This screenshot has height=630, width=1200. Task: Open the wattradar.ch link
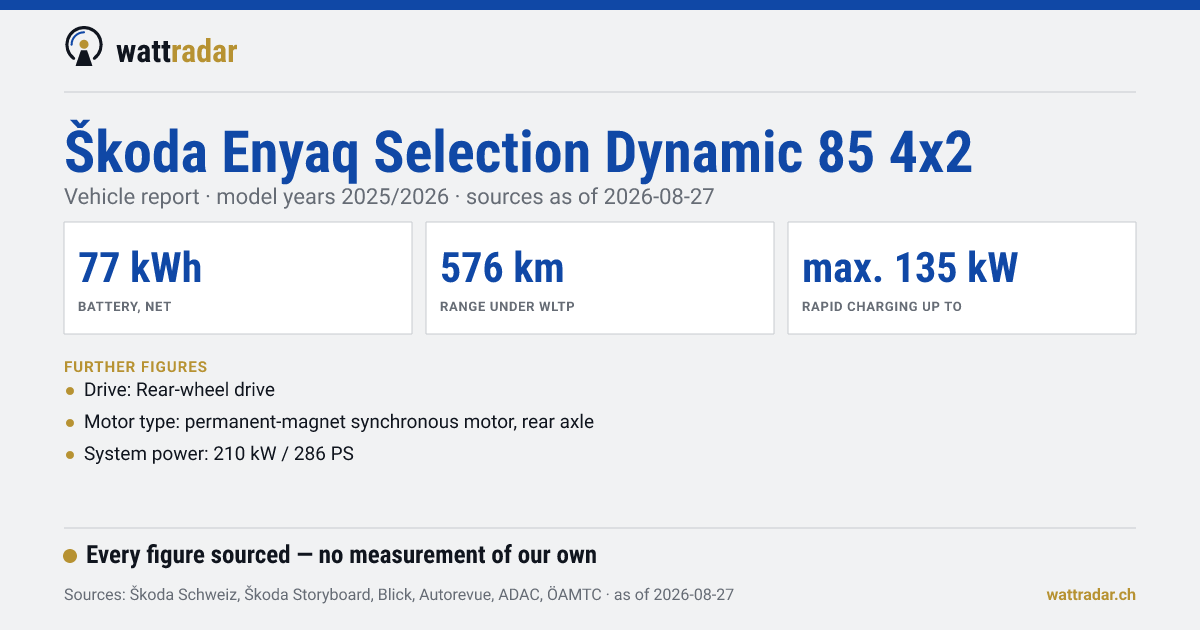click(x=1091, y=595)
